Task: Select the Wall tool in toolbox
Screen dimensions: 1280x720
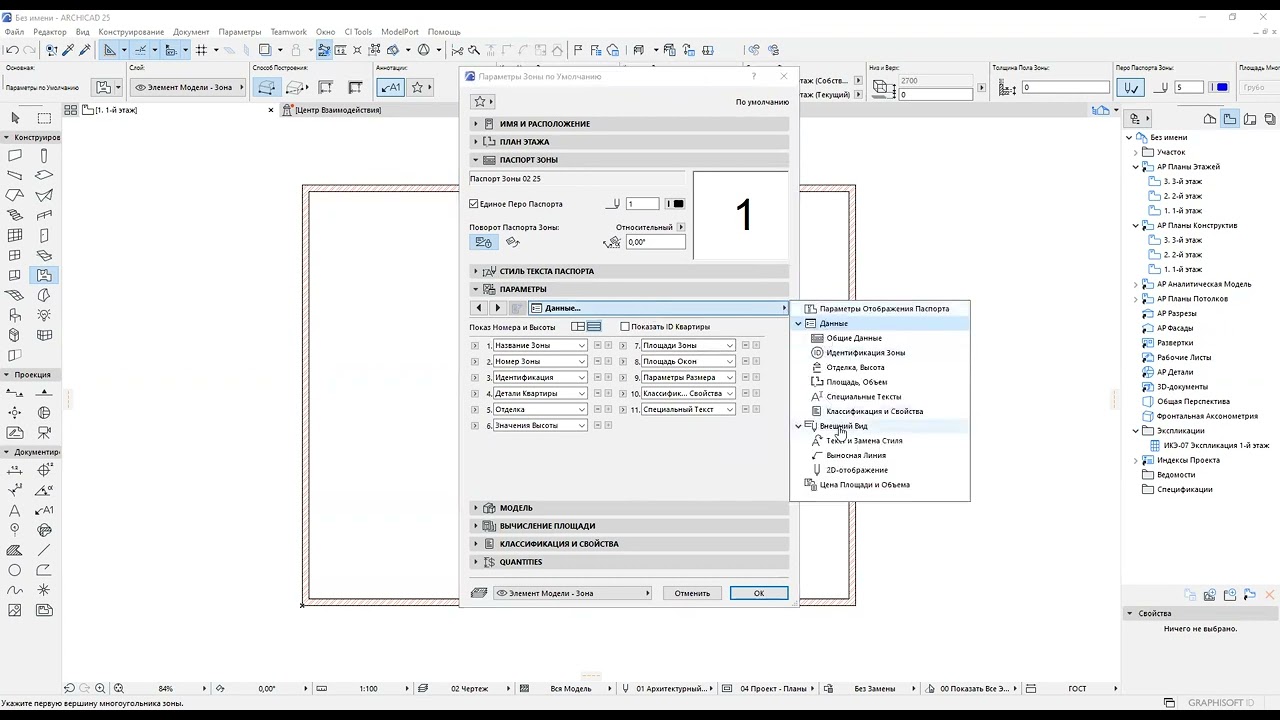Action: [x=15, y=156]
